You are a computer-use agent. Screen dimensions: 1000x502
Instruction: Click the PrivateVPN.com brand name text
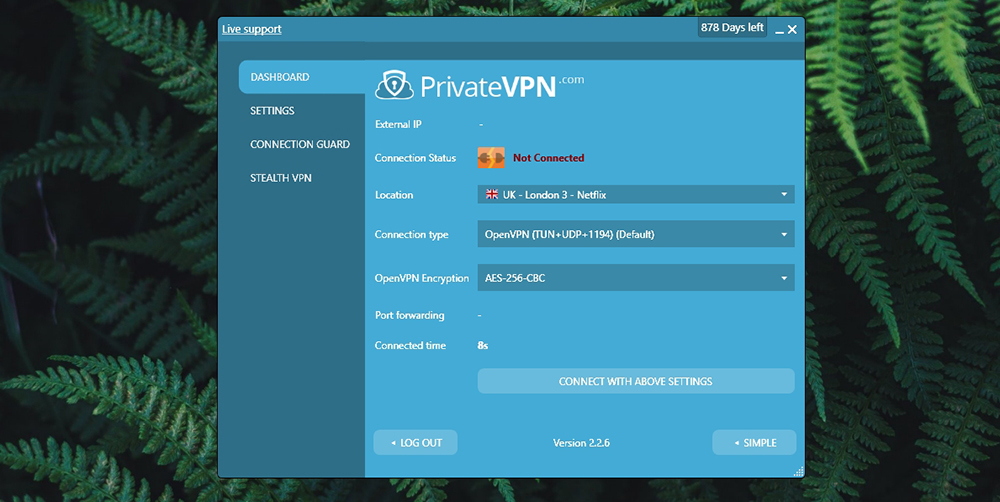click(502, 86)
